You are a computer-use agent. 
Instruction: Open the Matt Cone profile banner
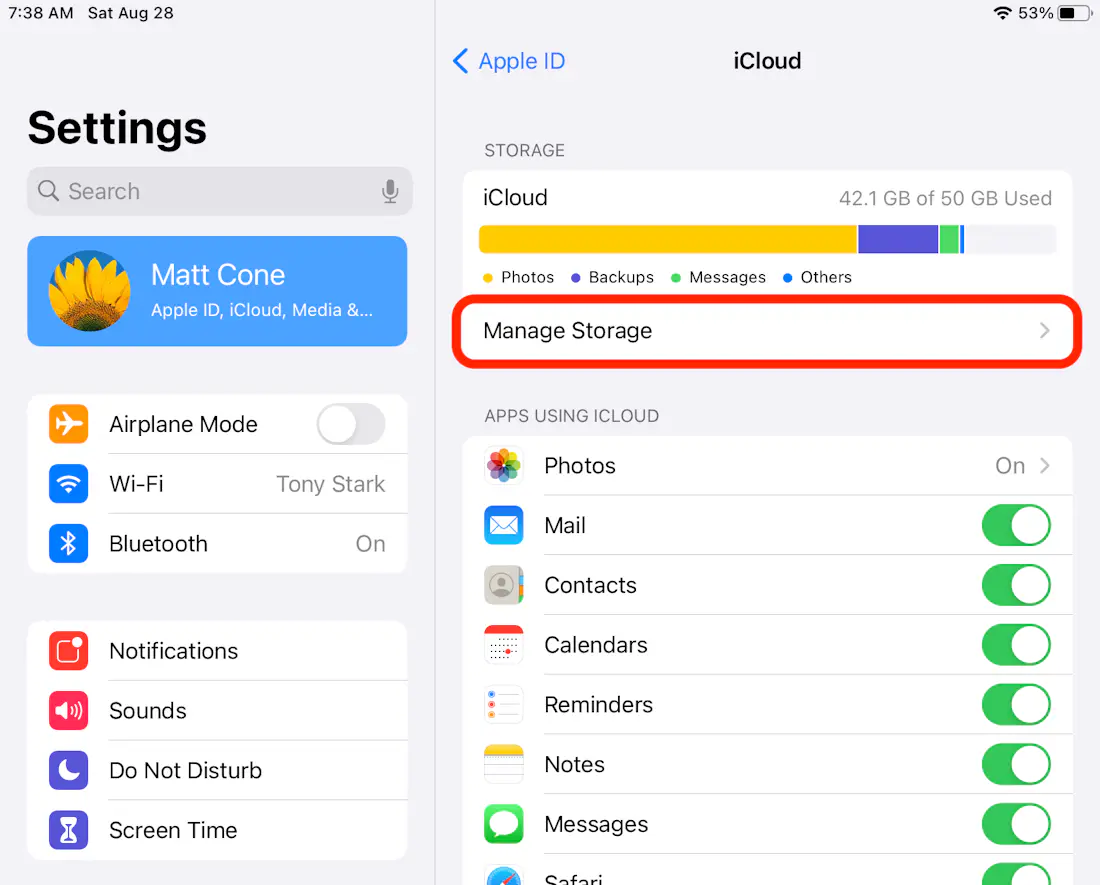[217, 291]
